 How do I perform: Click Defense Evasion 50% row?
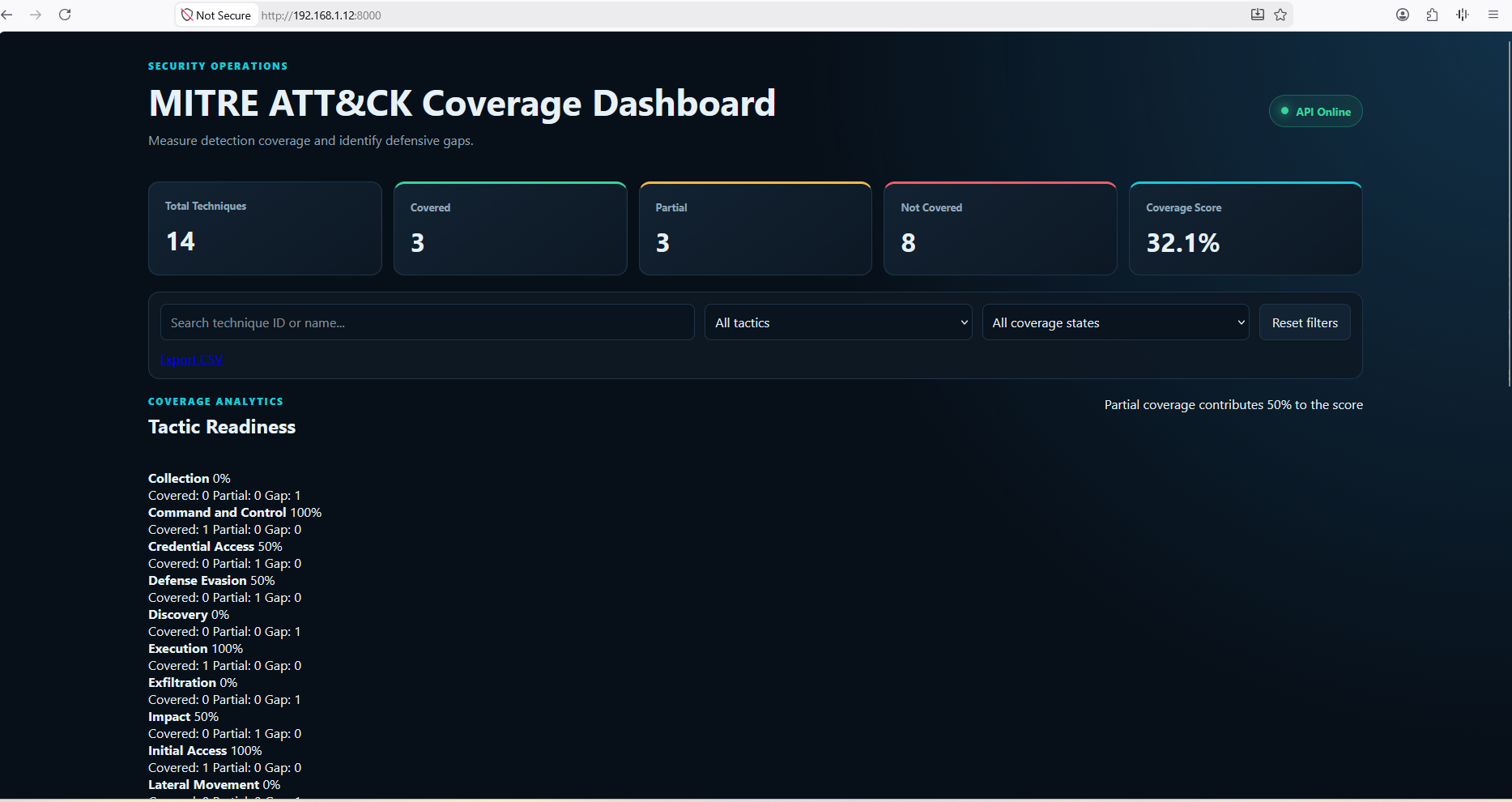211,581
